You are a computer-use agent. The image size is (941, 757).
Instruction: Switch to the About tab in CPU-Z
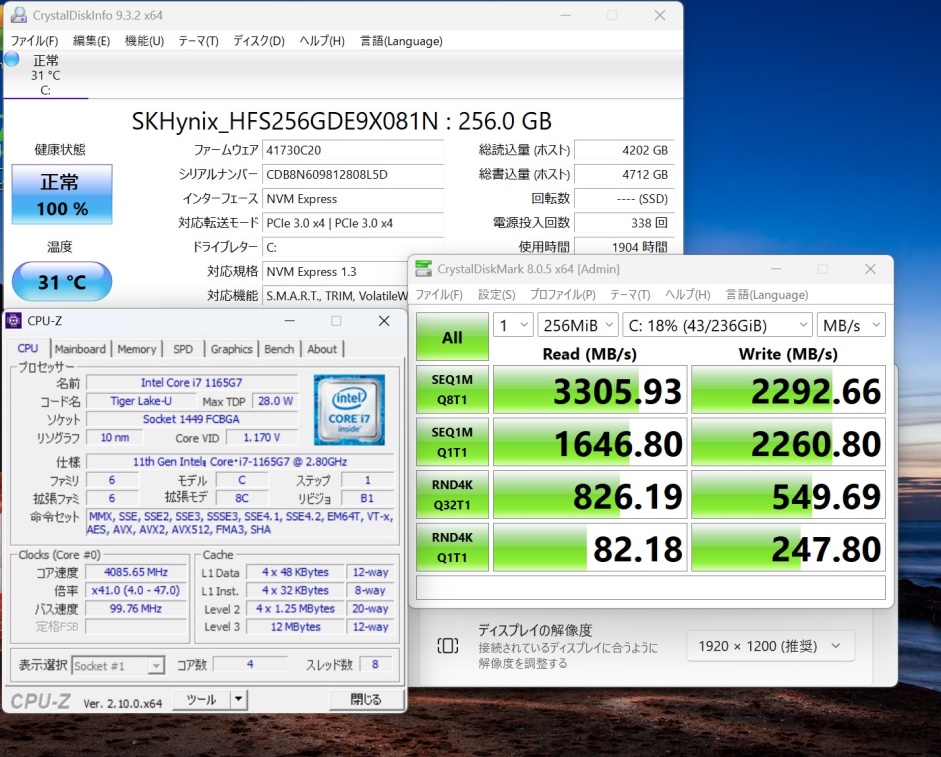pyautogui.click(x=322, y=349)
